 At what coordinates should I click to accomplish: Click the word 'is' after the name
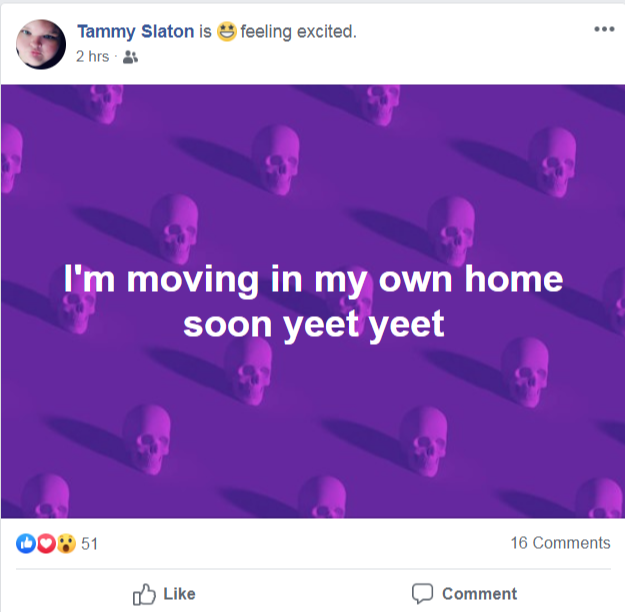click(205, 31)
